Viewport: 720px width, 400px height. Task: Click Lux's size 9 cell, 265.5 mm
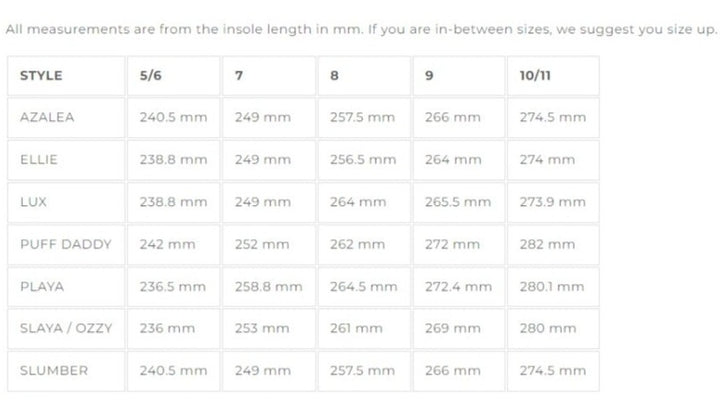click(x=458, y=202)
